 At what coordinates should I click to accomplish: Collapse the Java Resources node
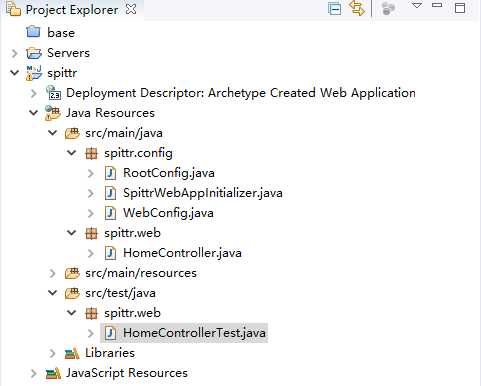coord(34,112)
